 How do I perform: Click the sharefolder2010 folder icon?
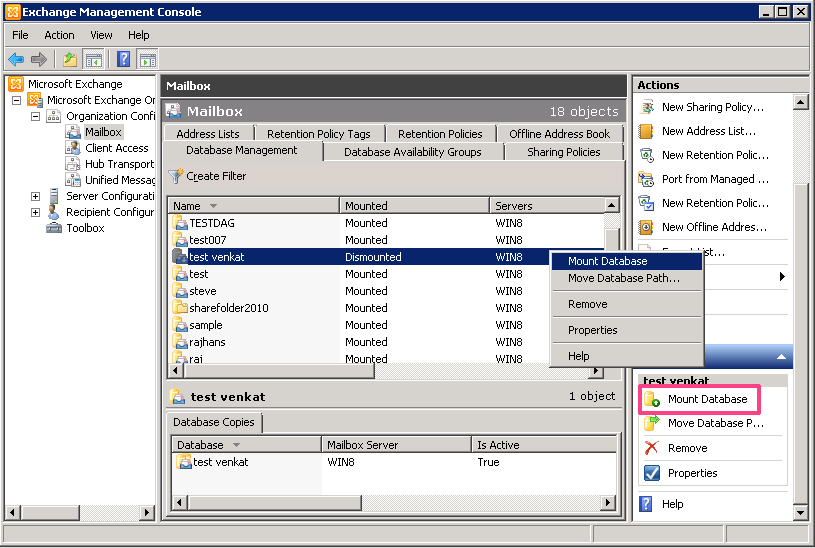(x=180, y=308)
